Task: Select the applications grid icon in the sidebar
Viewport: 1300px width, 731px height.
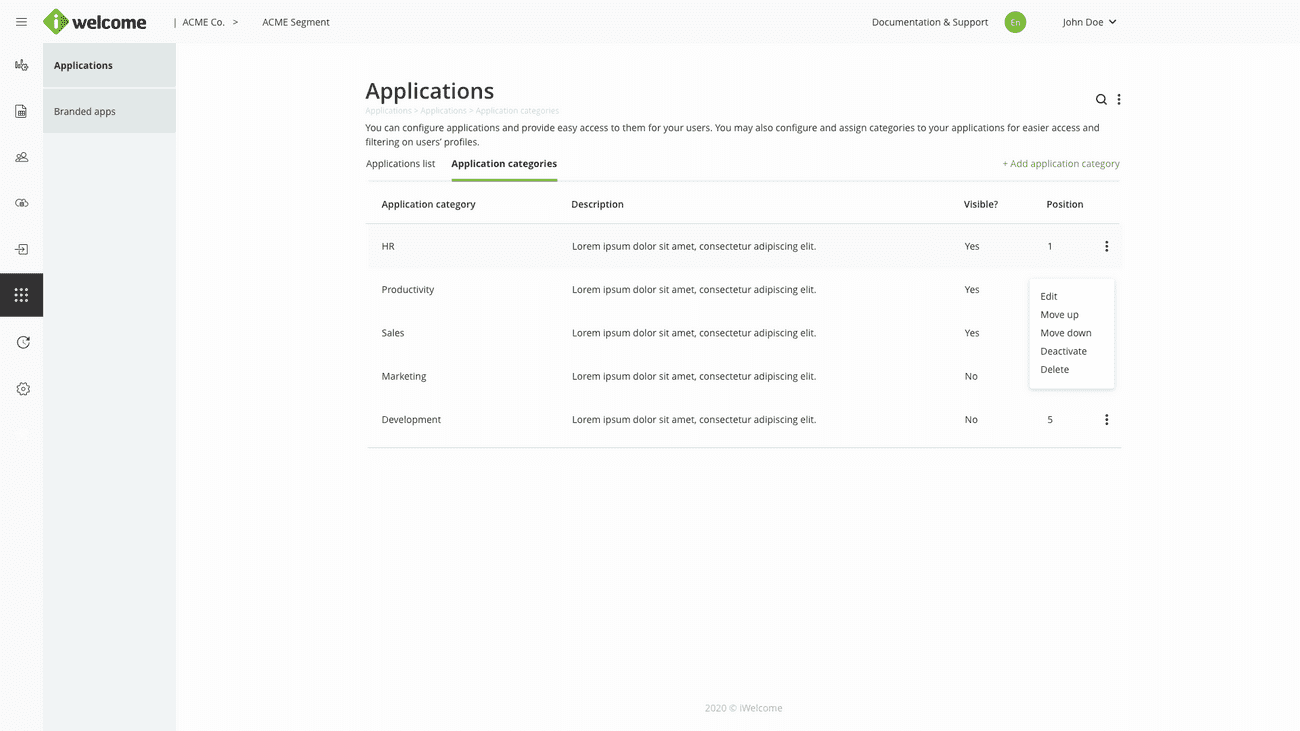Action: pyautogui.click(x=21, y=295)
